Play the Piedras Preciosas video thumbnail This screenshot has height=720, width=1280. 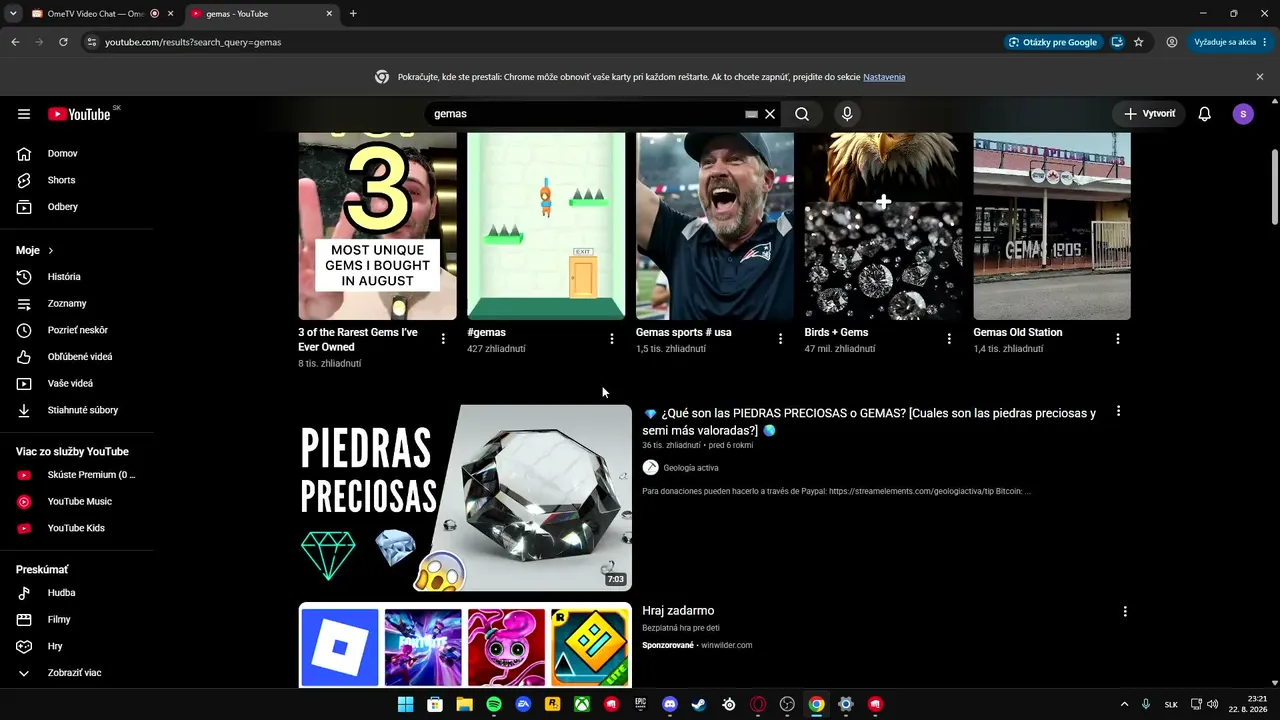465,498
